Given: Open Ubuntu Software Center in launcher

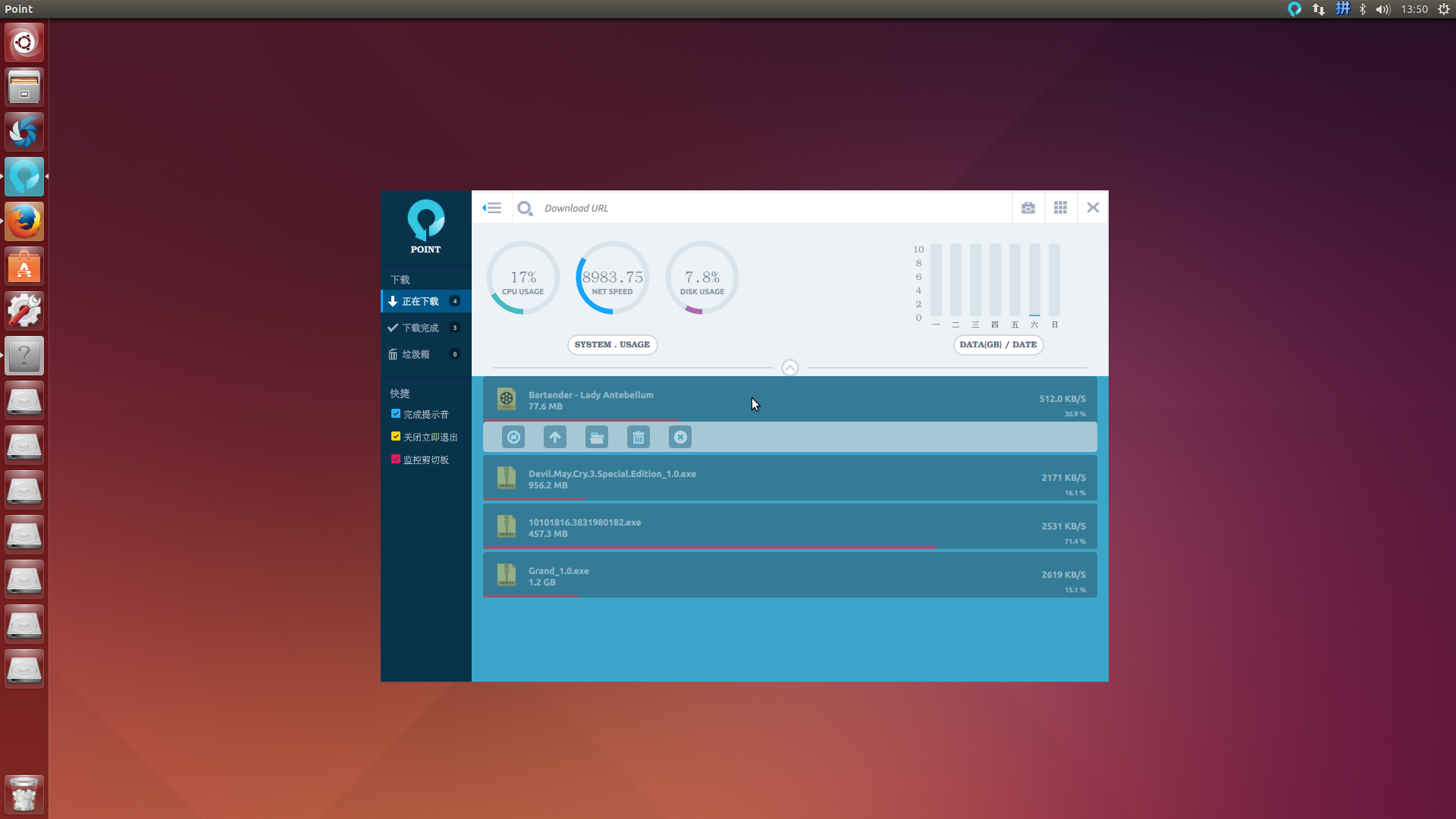Looking at the screenshot, I should 24,266.
